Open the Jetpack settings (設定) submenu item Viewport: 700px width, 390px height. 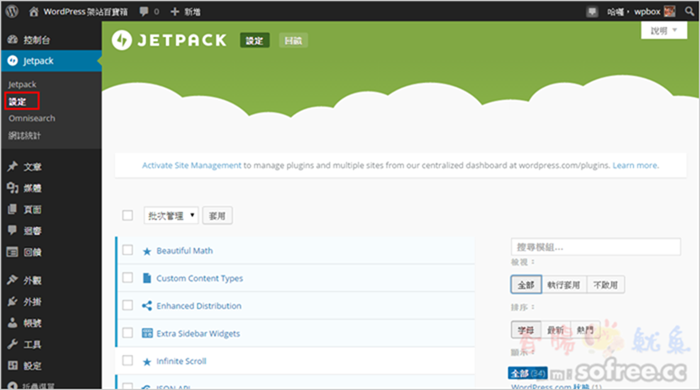pos(18,101)
